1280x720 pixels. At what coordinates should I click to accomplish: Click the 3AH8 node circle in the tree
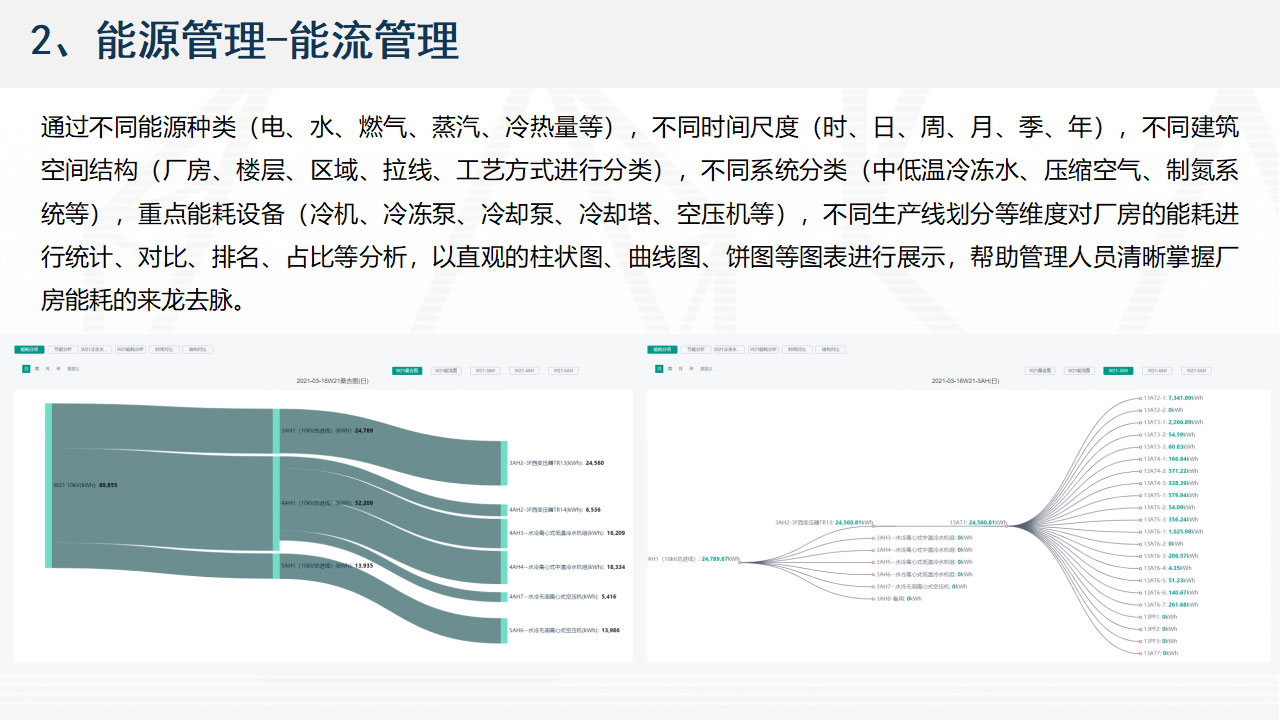pos(873,598)
